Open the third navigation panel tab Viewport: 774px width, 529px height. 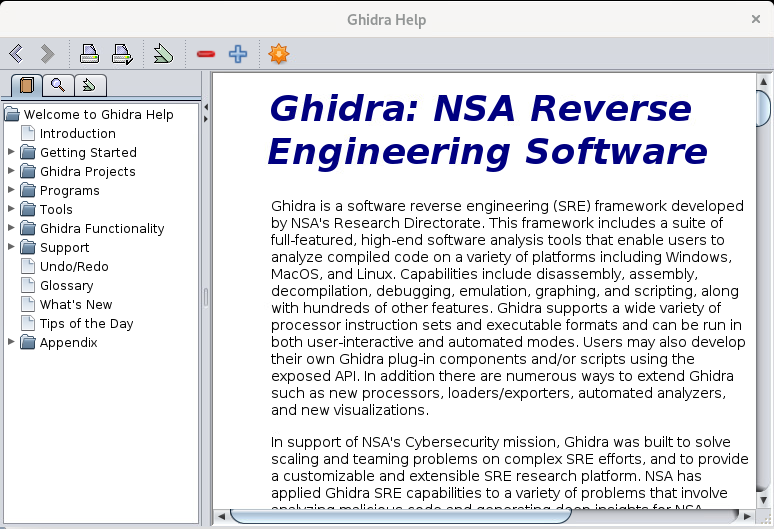tap(89, 85)
